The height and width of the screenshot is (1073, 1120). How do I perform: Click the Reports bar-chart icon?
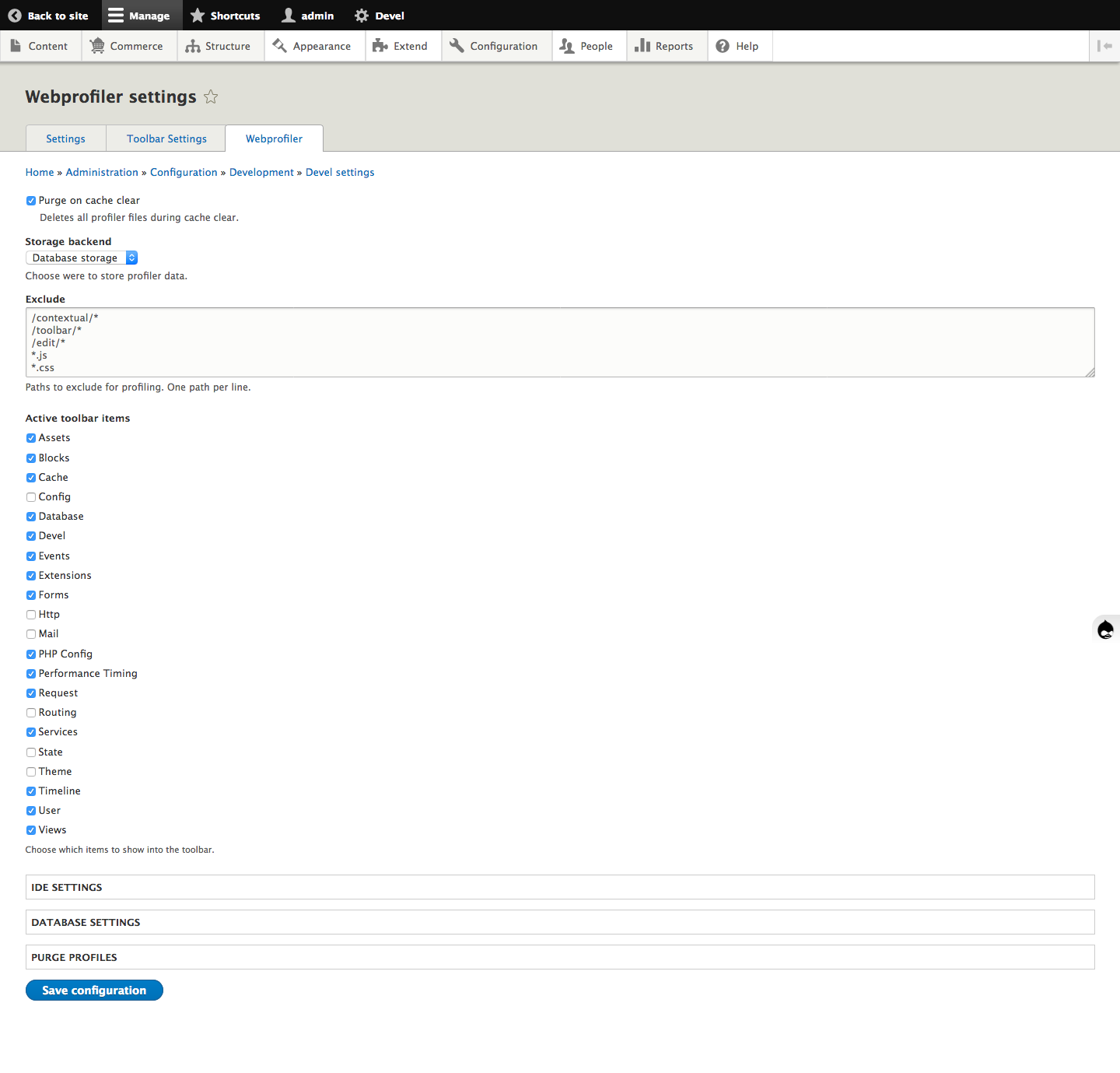pos(642,46)
